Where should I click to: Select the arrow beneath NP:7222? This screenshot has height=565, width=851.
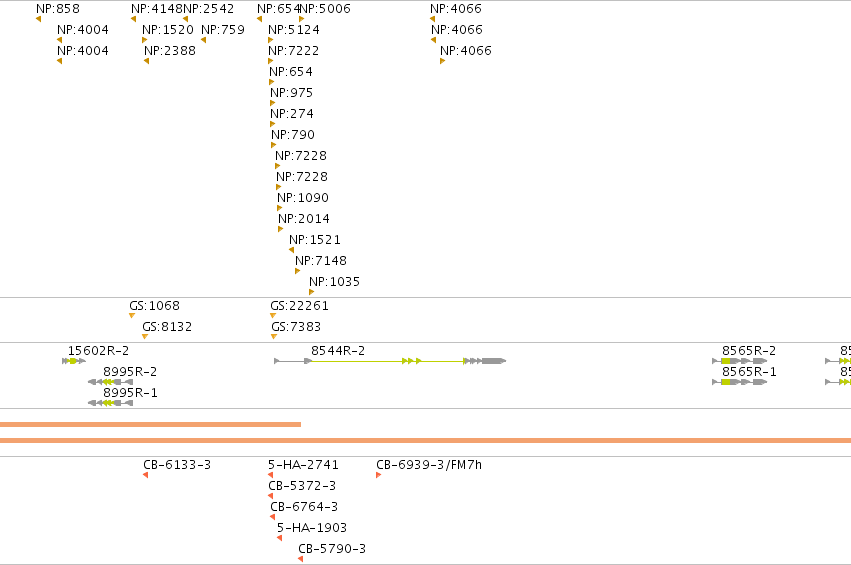[270, 61]
